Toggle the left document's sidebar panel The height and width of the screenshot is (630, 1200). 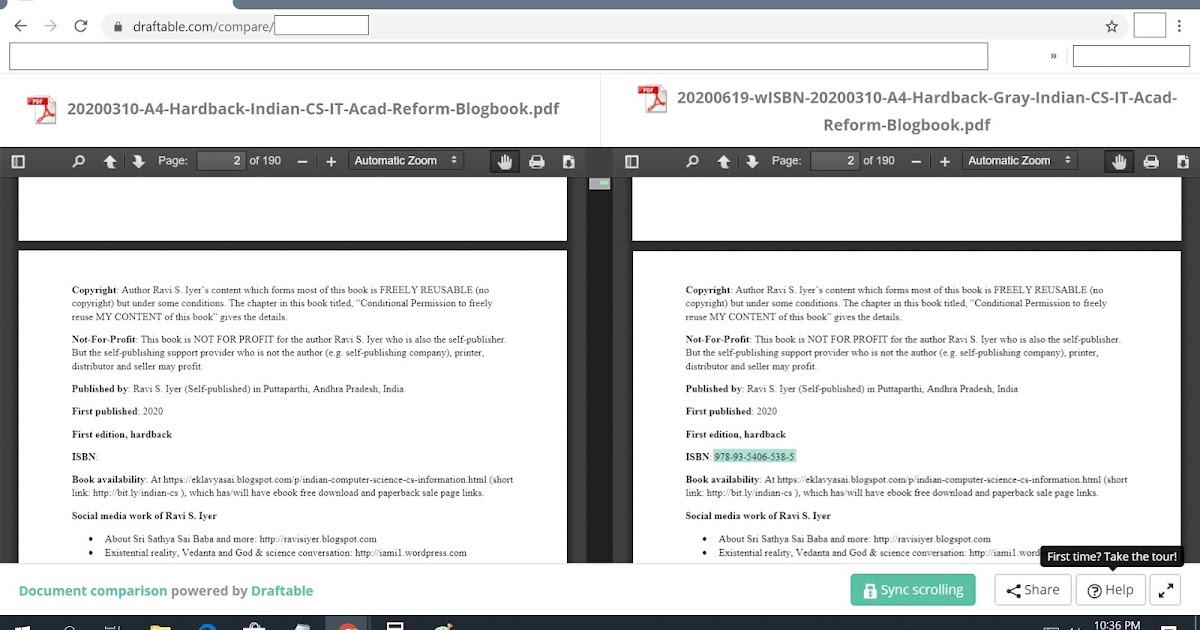click(17, 160)
